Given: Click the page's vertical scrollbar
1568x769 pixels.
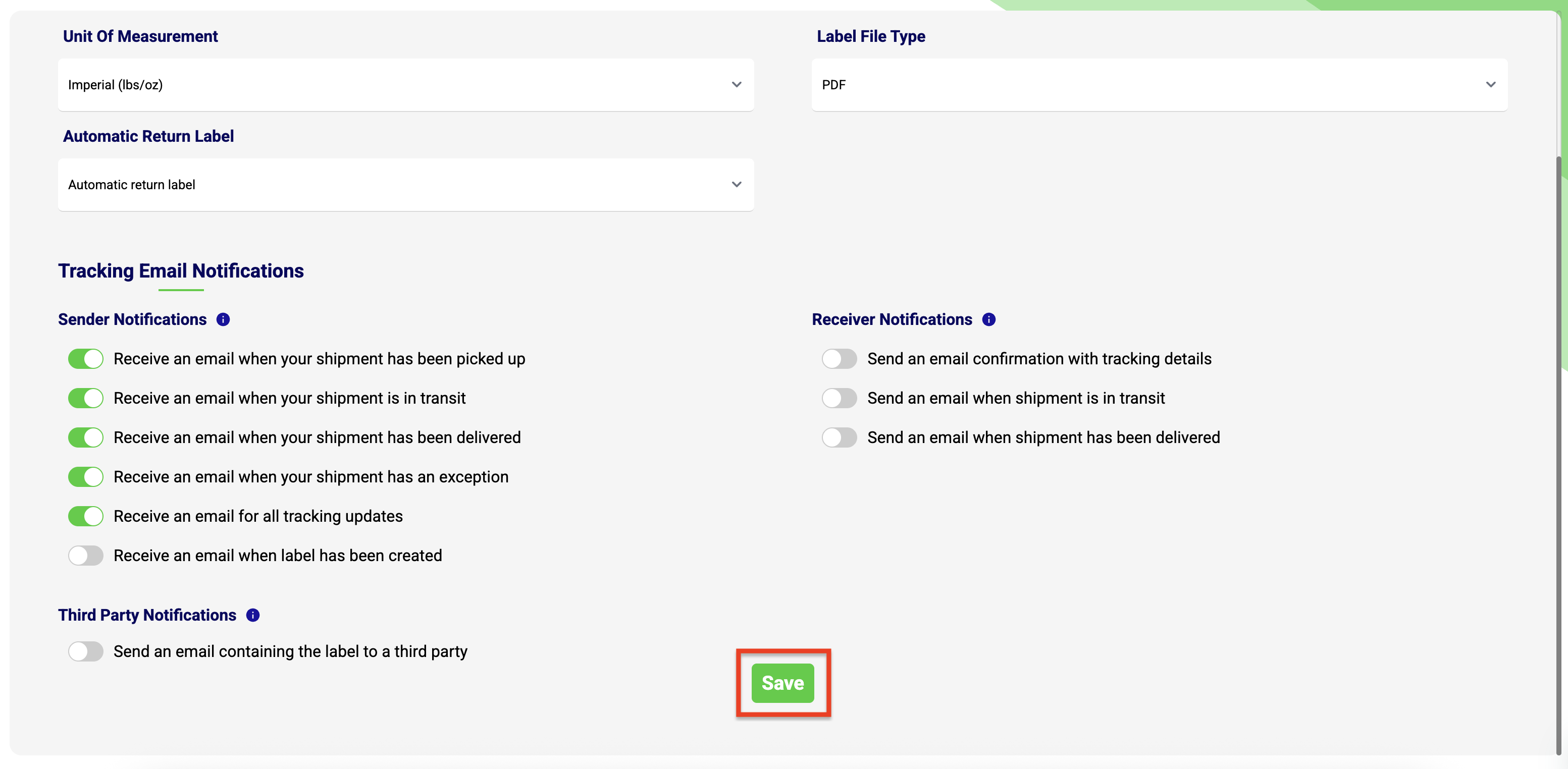Looking at the screenshot, I should point(1561,426).
